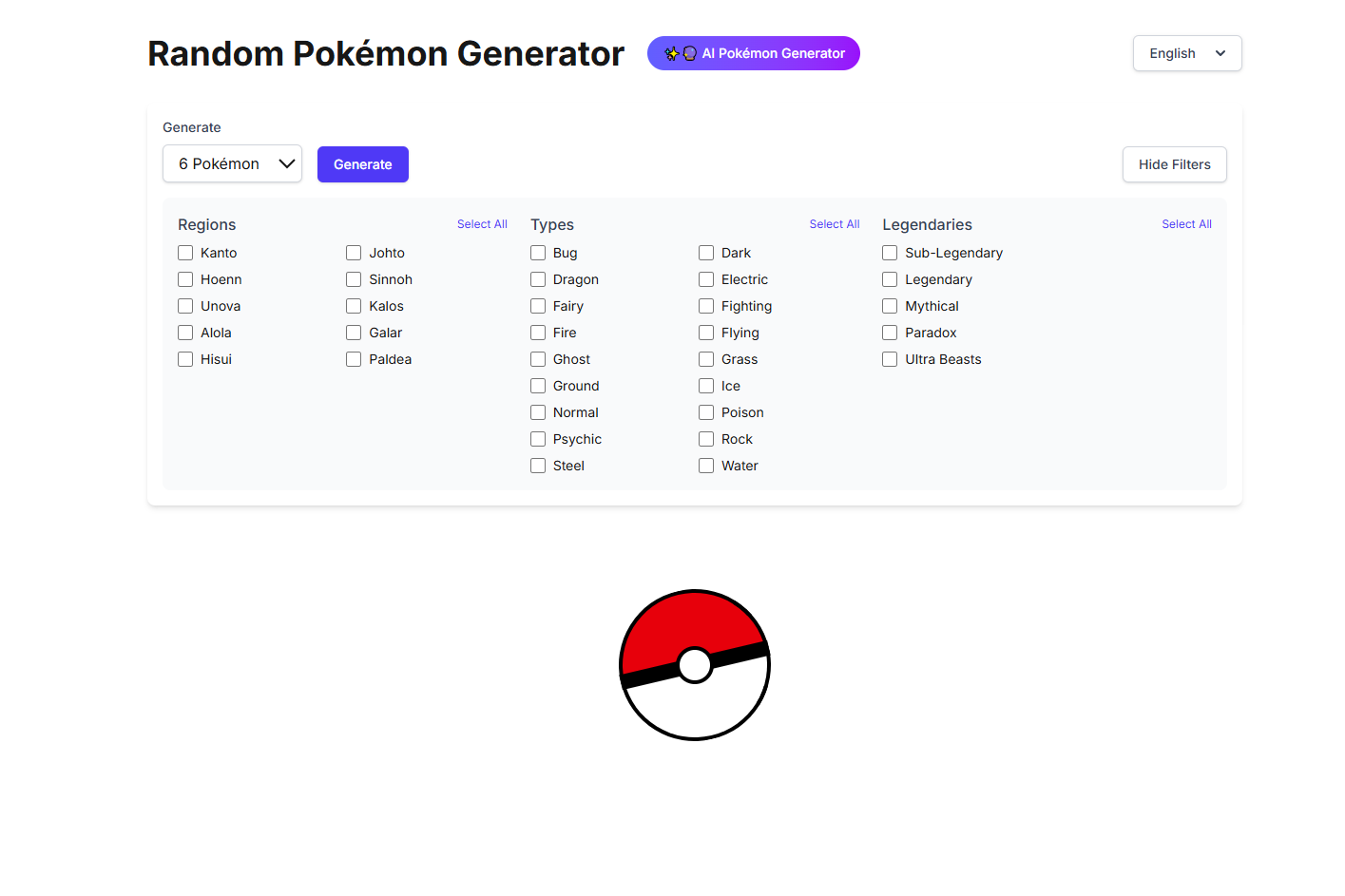This screenshot has height=896, width=1345.
Task: Toggle the Alola region checkbox
Action: pyautogui.click(x=185, y=333)
